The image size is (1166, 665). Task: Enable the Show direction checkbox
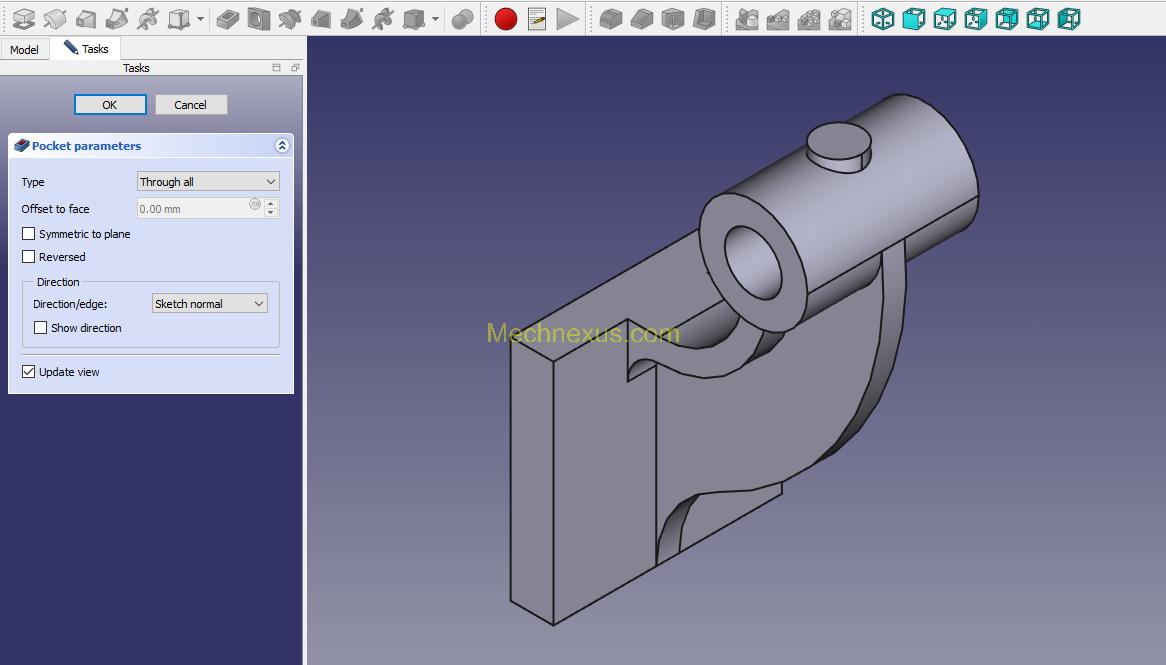pyautogui.click(x=41, y=328)
